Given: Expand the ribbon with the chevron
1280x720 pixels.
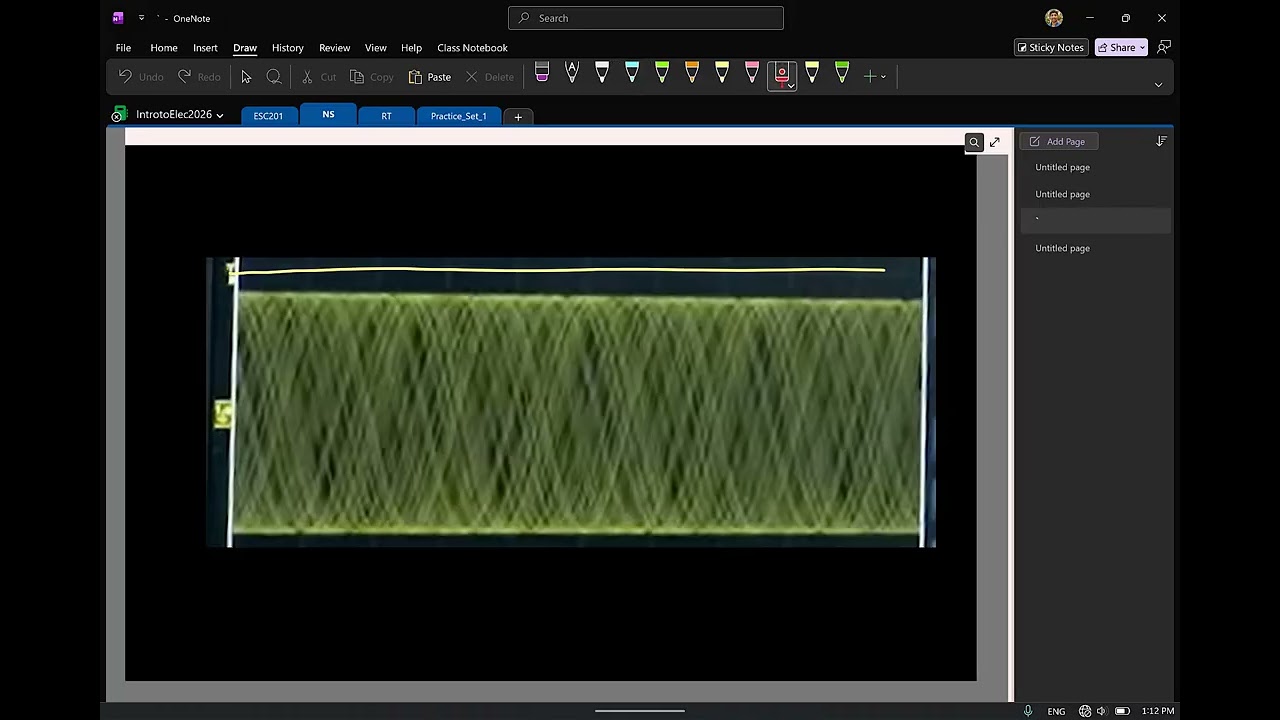Looking at the screenshot, I should (1158, 85).
